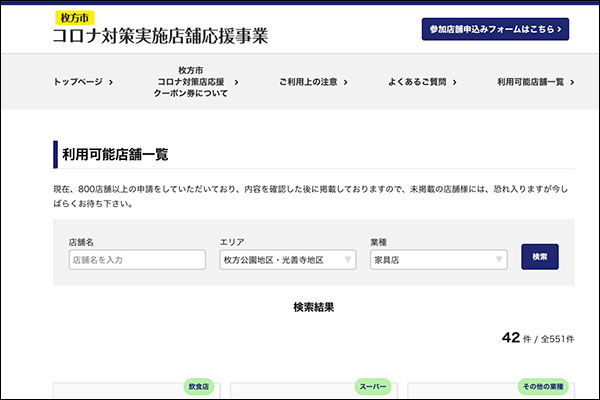The width and height of the screenshot is (600, 400).
Task: Open 枚方市コロナ対策店舗応援クーポン券について menu item
Action: click(191, 82)
